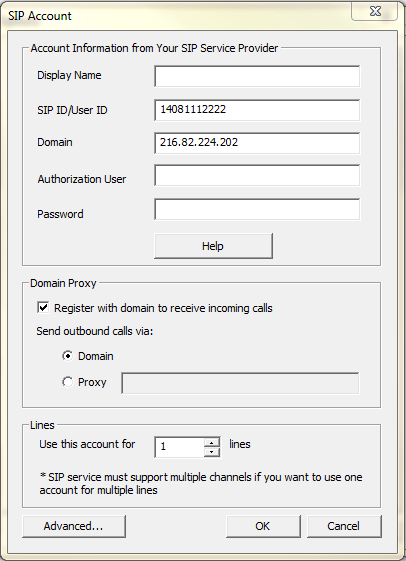The height and width of the screenshot is (561, 406).
Task: Uncheck Register with domain checkbox
Action: click(43, 308)
